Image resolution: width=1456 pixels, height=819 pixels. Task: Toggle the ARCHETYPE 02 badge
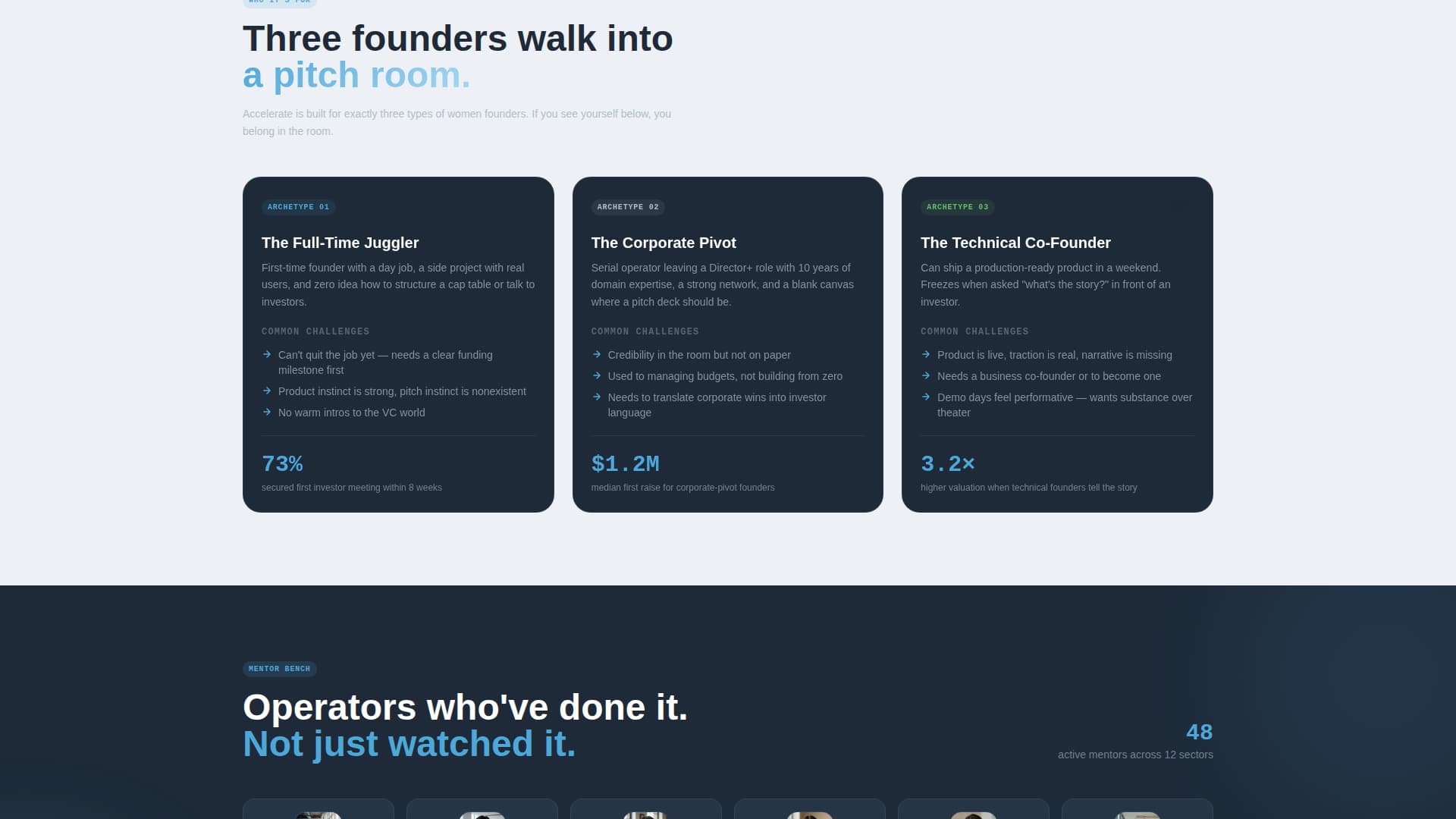(628, 206)
